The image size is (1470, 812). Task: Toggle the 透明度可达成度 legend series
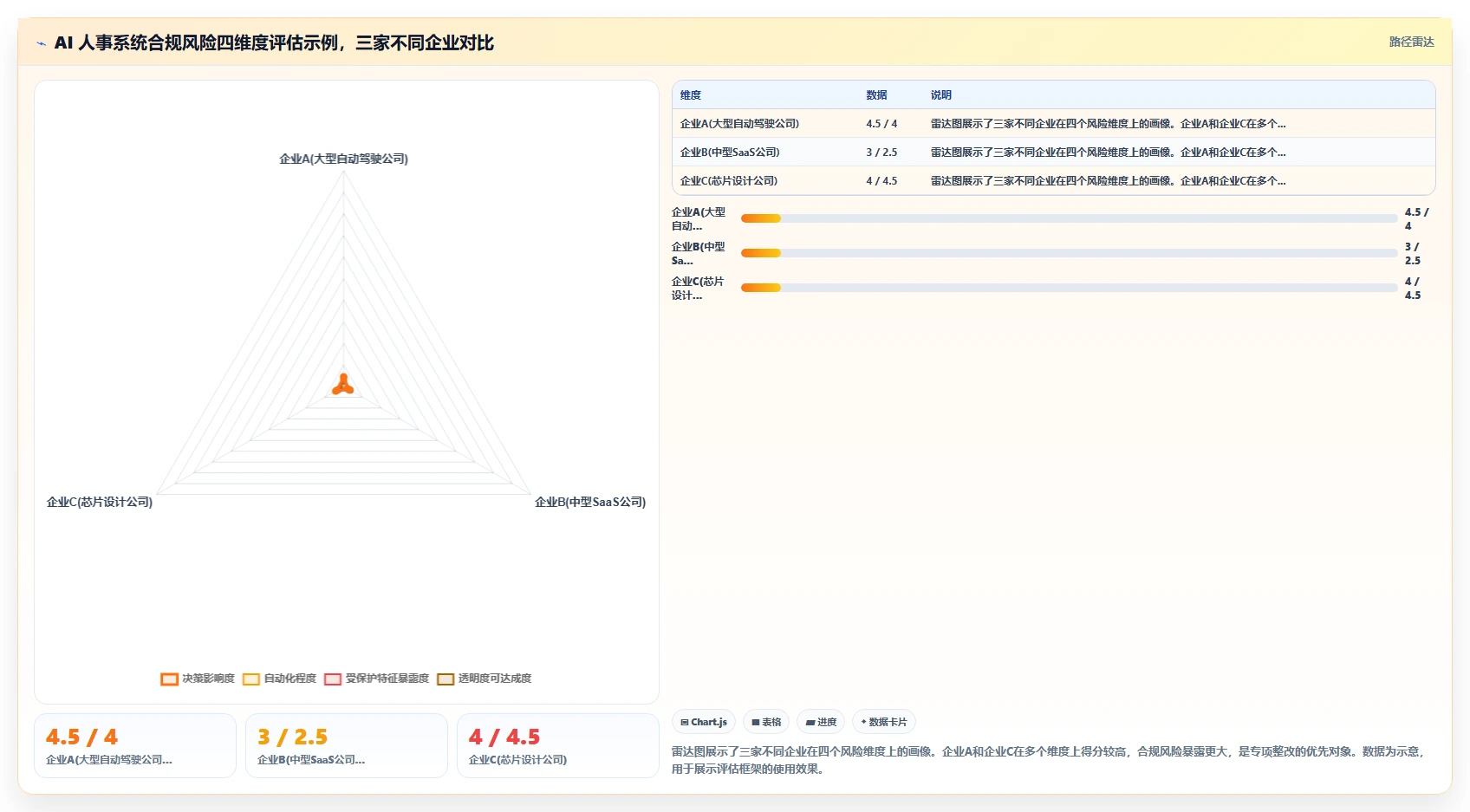point(484,679)
